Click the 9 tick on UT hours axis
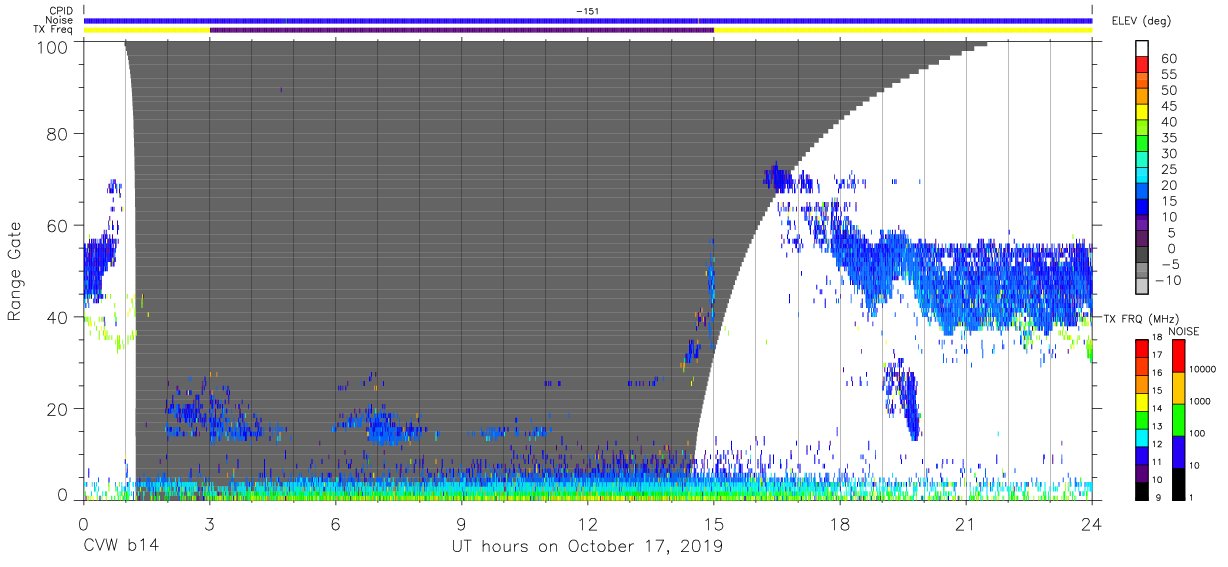The height and width of the screenshot is (567, 1228). (461, 524)
